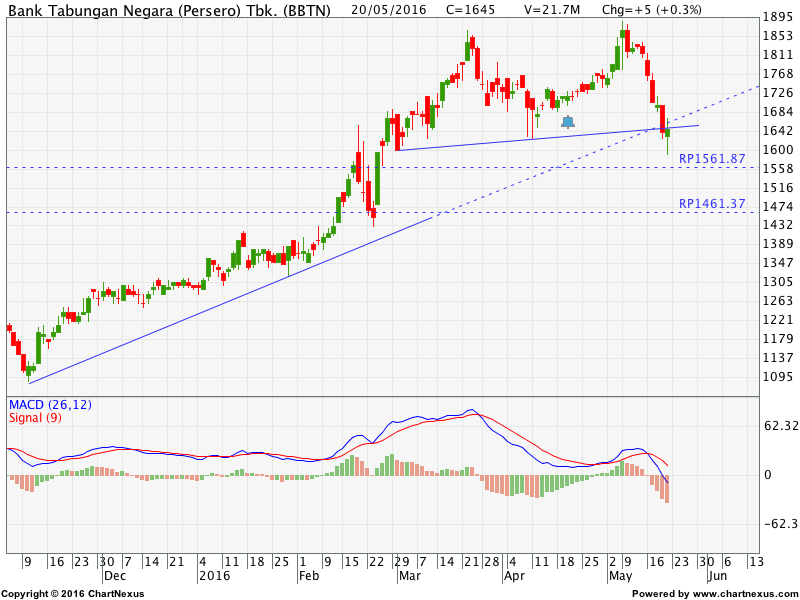
Task: Pick the 1179 price axis label
Action: 778,338
